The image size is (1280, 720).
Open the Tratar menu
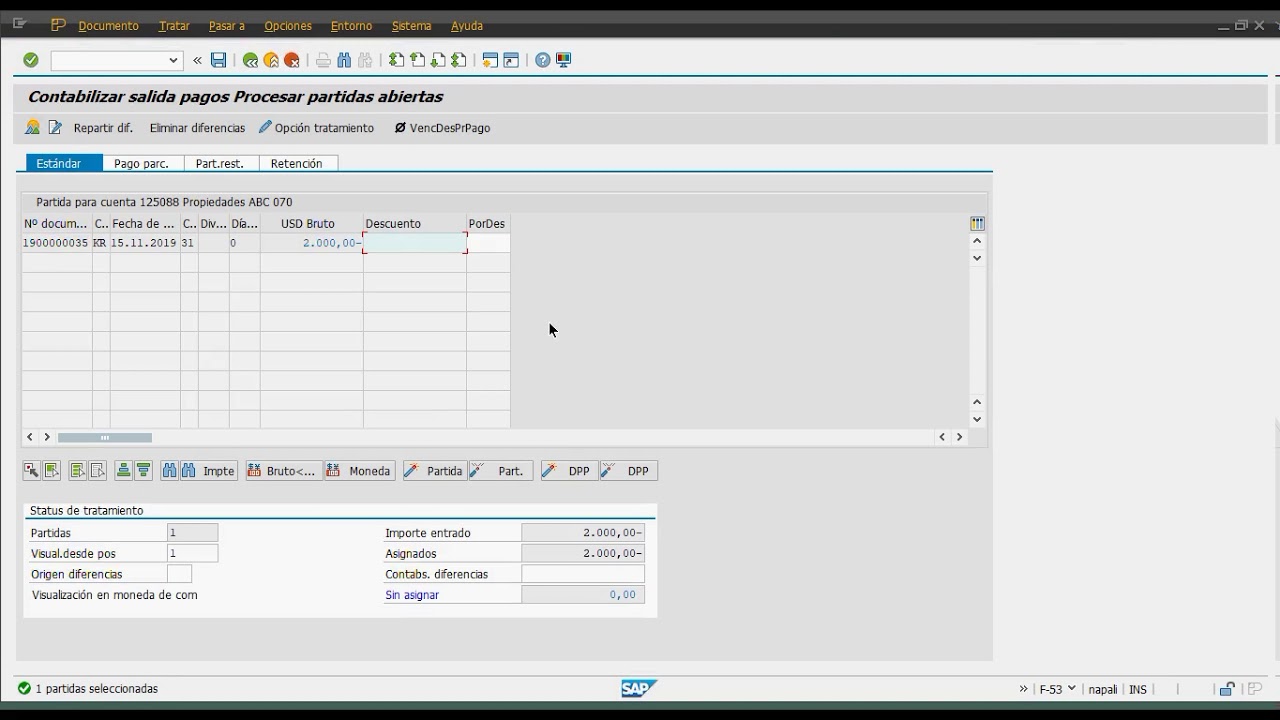coord(174,26)
